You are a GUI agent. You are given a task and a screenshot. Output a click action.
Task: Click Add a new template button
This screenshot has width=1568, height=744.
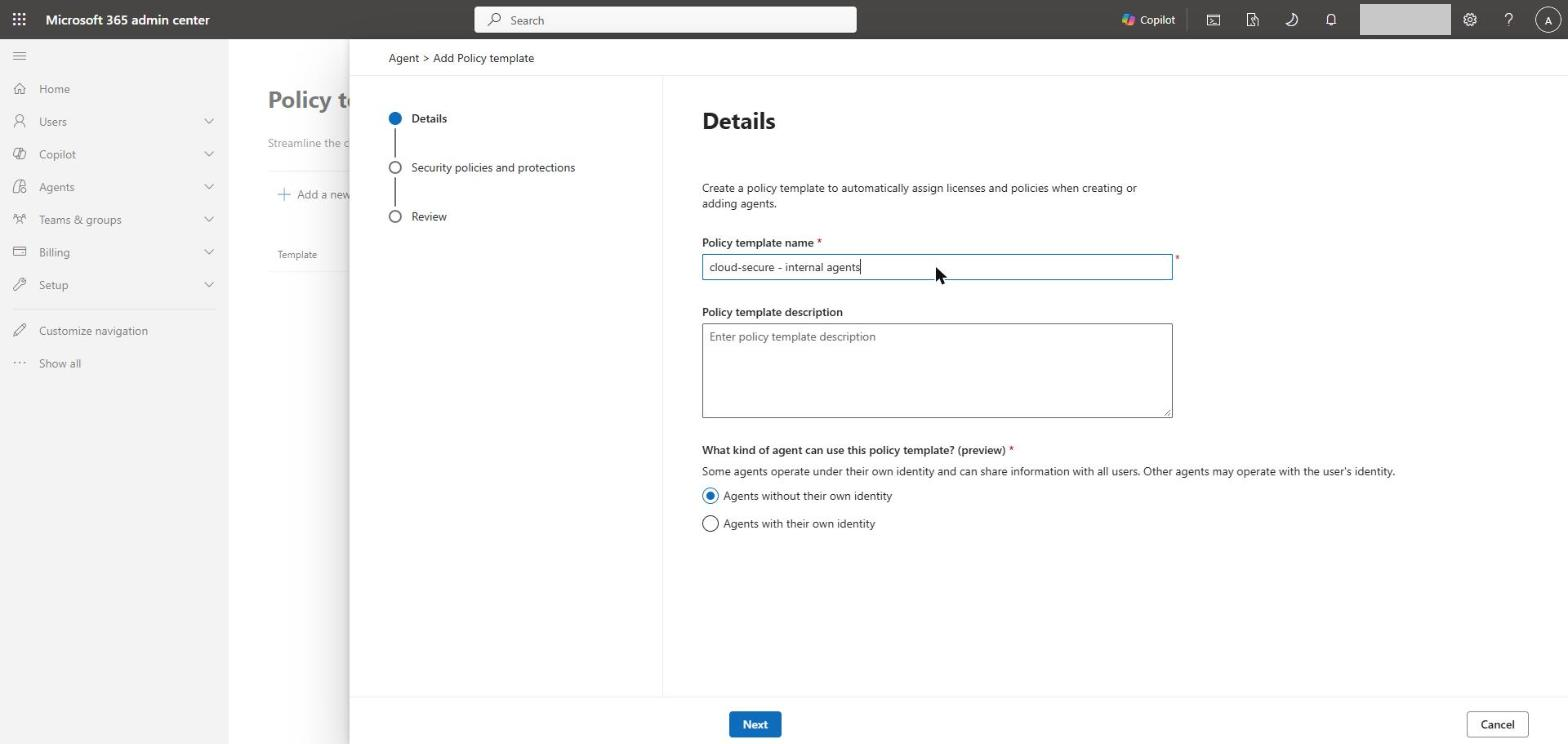pos(314,194)
